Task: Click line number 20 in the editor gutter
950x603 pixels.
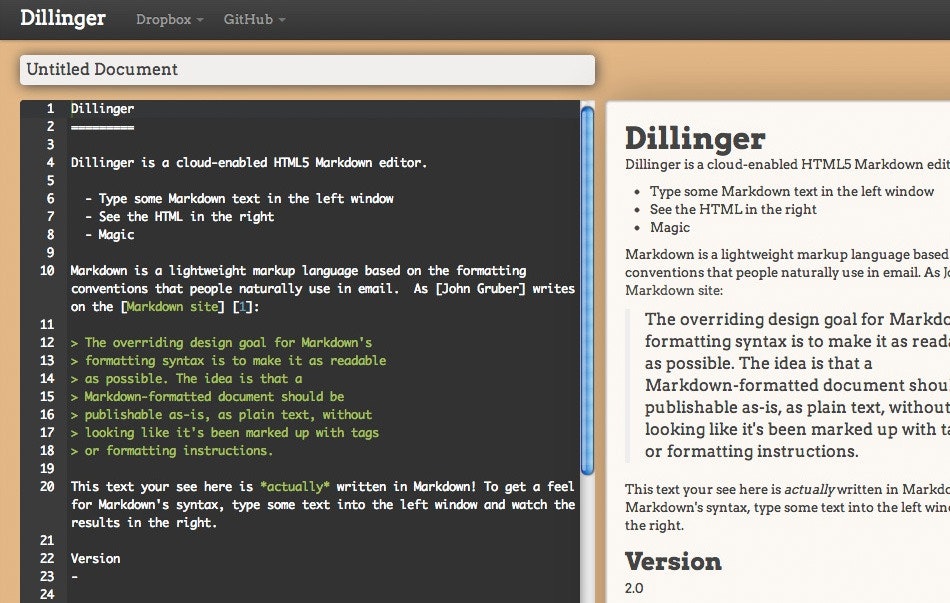Action: point(46,487)
